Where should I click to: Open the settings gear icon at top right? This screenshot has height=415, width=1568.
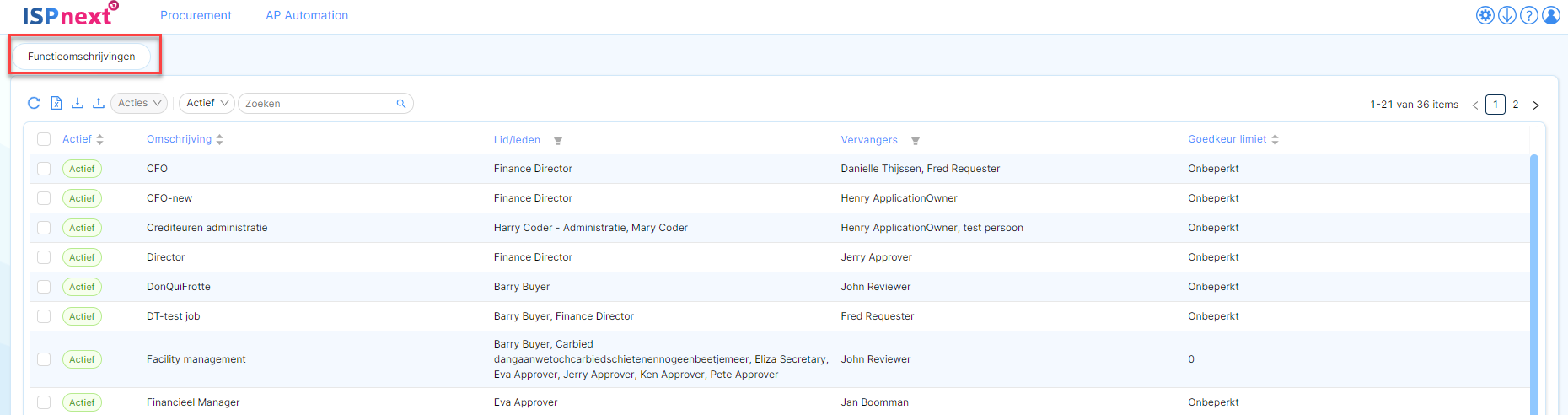[x=1485, y=15]
